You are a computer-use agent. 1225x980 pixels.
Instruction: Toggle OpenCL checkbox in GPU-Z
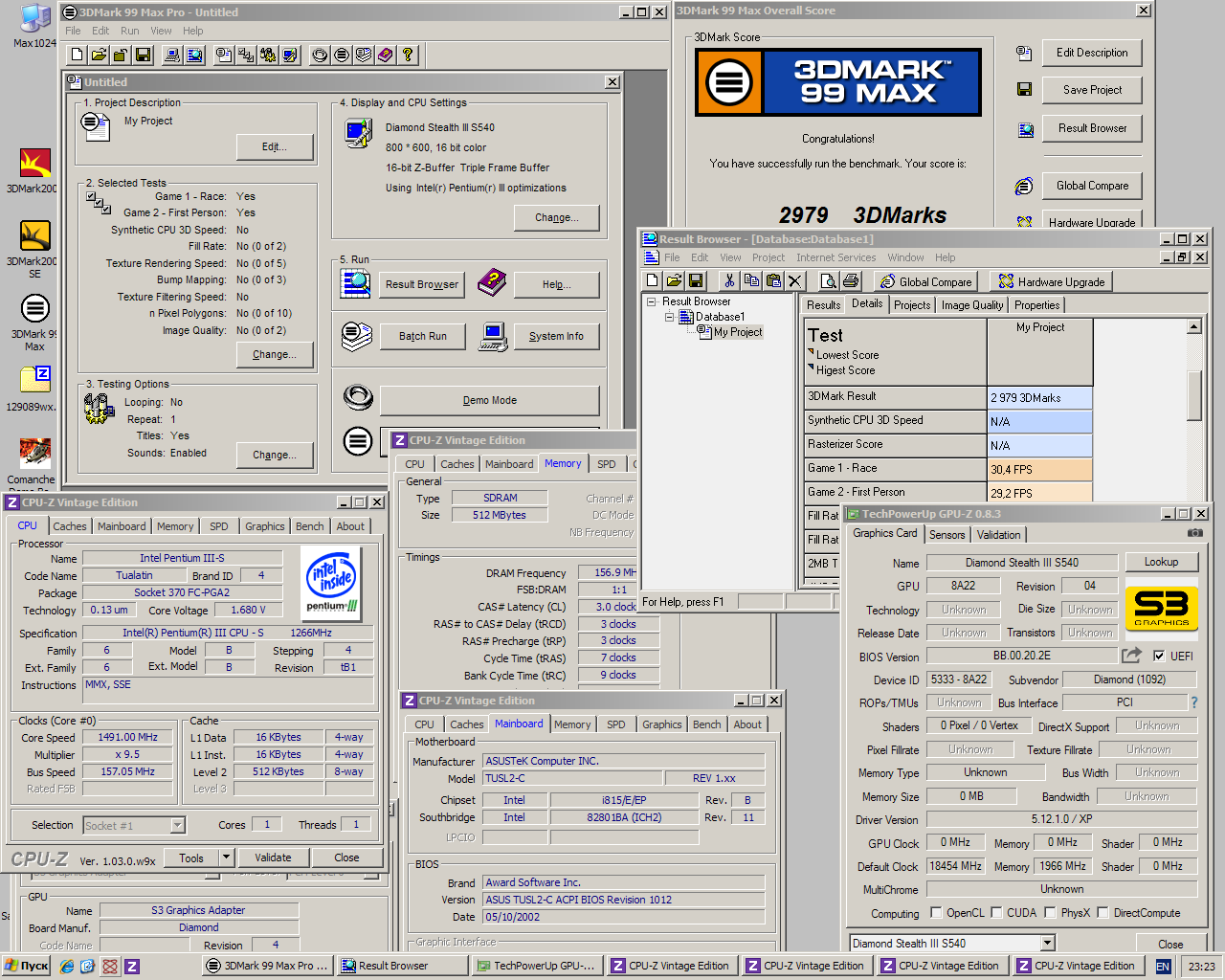pos(936,912)
